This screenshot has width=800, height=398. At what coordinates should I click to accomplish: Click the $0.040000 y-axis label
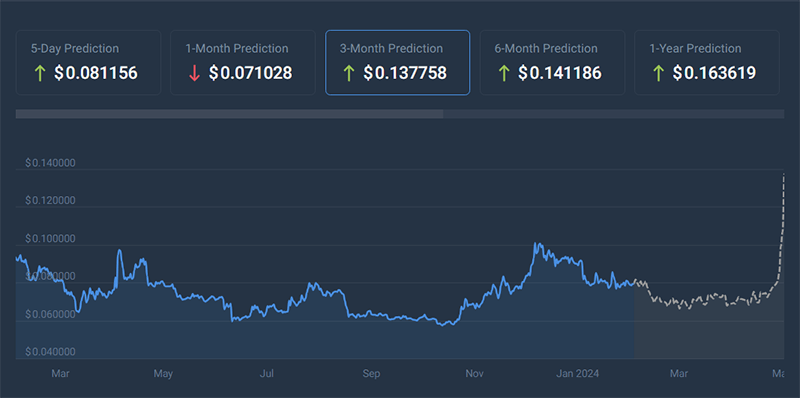(x=51, y=352)
